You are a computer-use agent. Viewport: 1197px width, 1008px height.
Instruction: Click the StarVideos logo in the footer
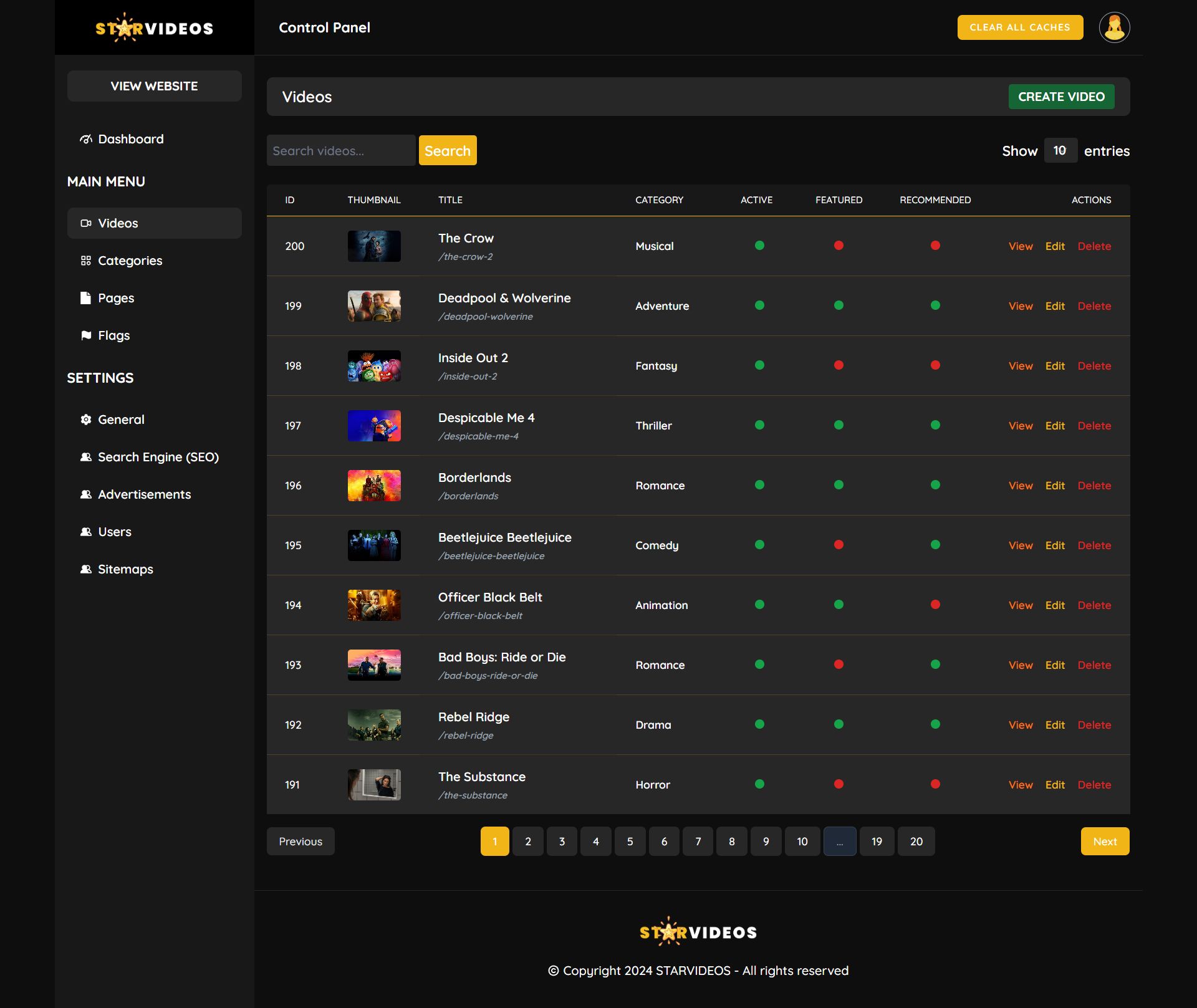coord(698,931)
